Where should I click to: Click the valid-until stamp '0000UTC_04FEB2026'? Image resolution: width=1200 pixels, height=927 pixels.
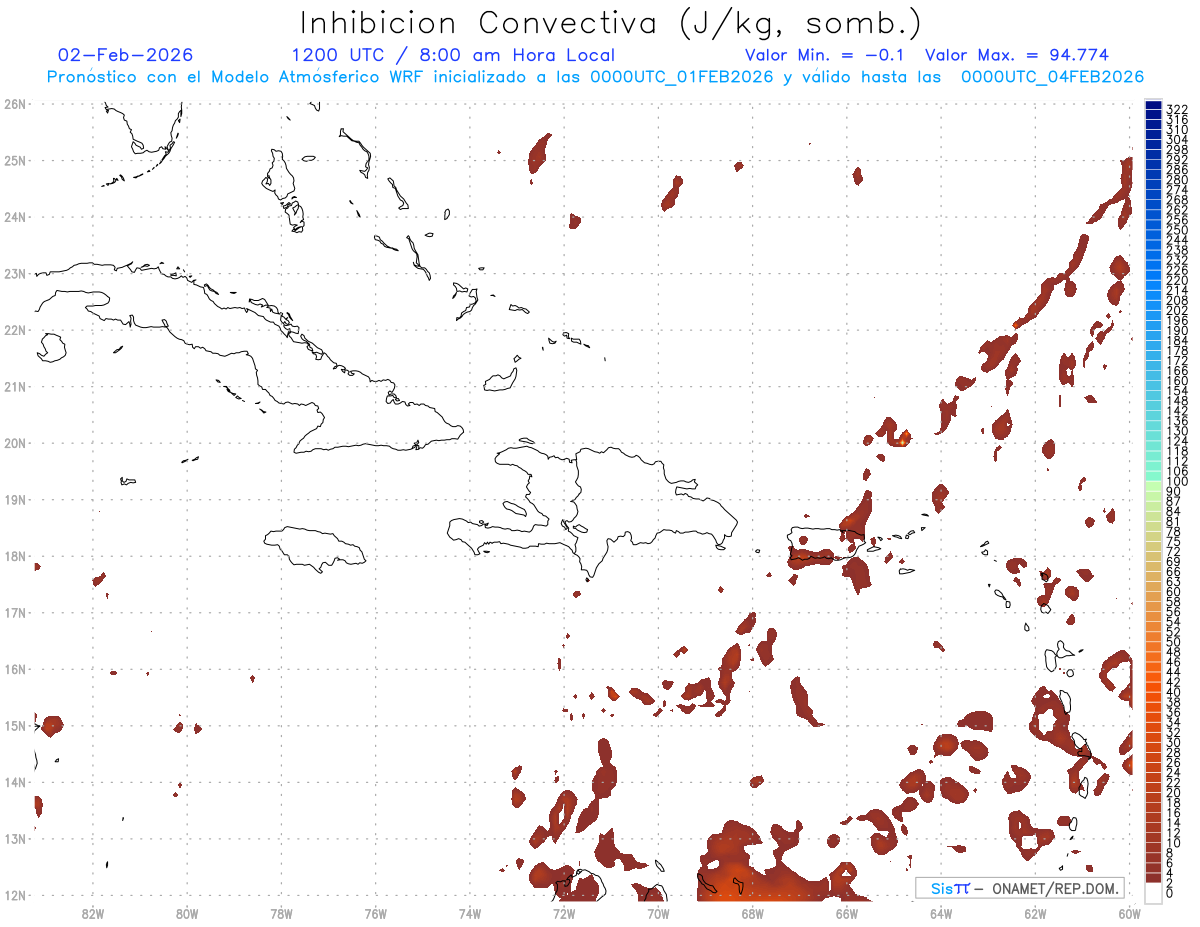point(1053,77)
